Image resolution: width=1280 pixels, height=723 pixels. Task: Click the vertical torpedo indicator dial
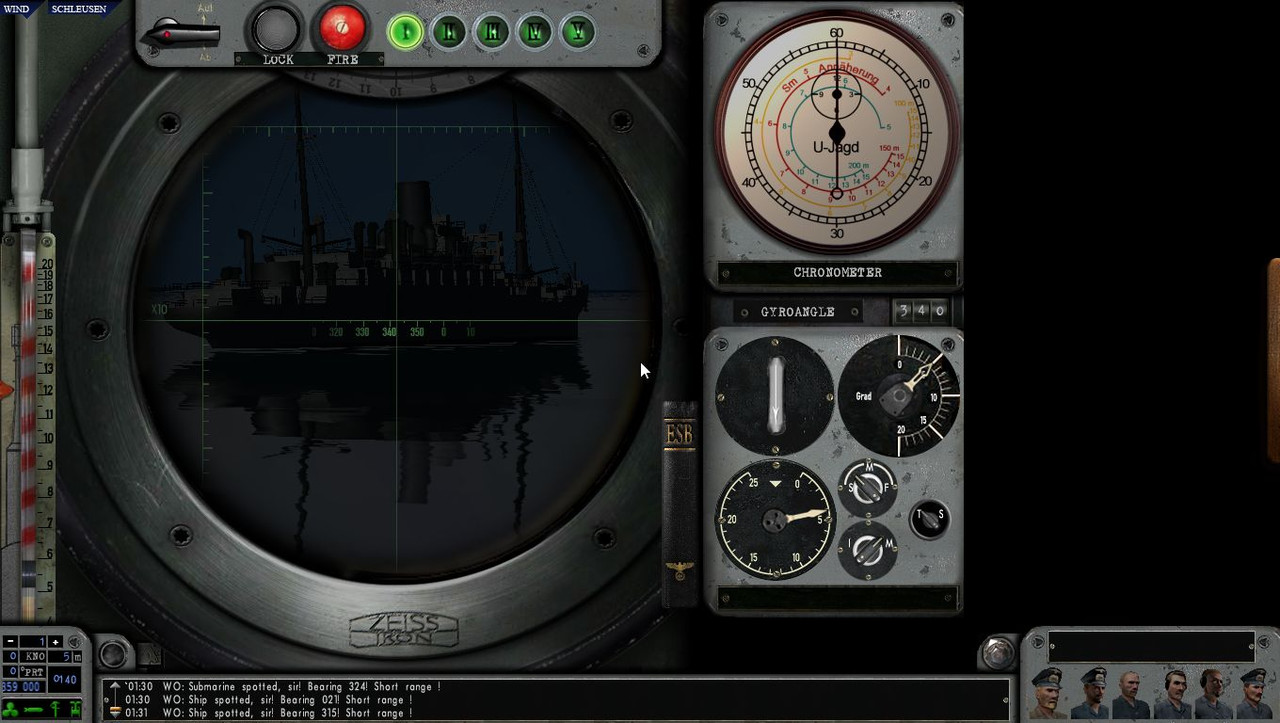pyautogui.click(x=775, y=396)
